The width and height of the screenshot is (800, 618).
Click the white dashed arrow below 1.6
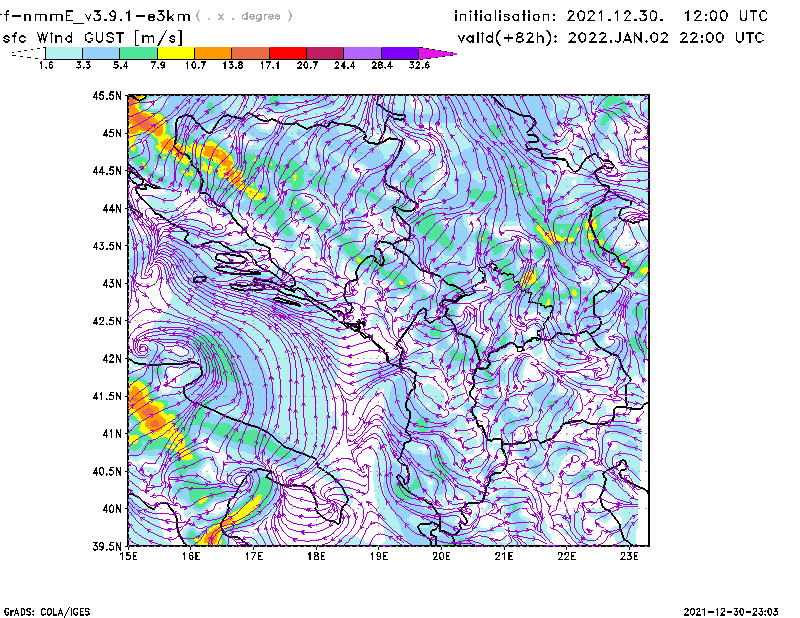(x=28, y=53)
